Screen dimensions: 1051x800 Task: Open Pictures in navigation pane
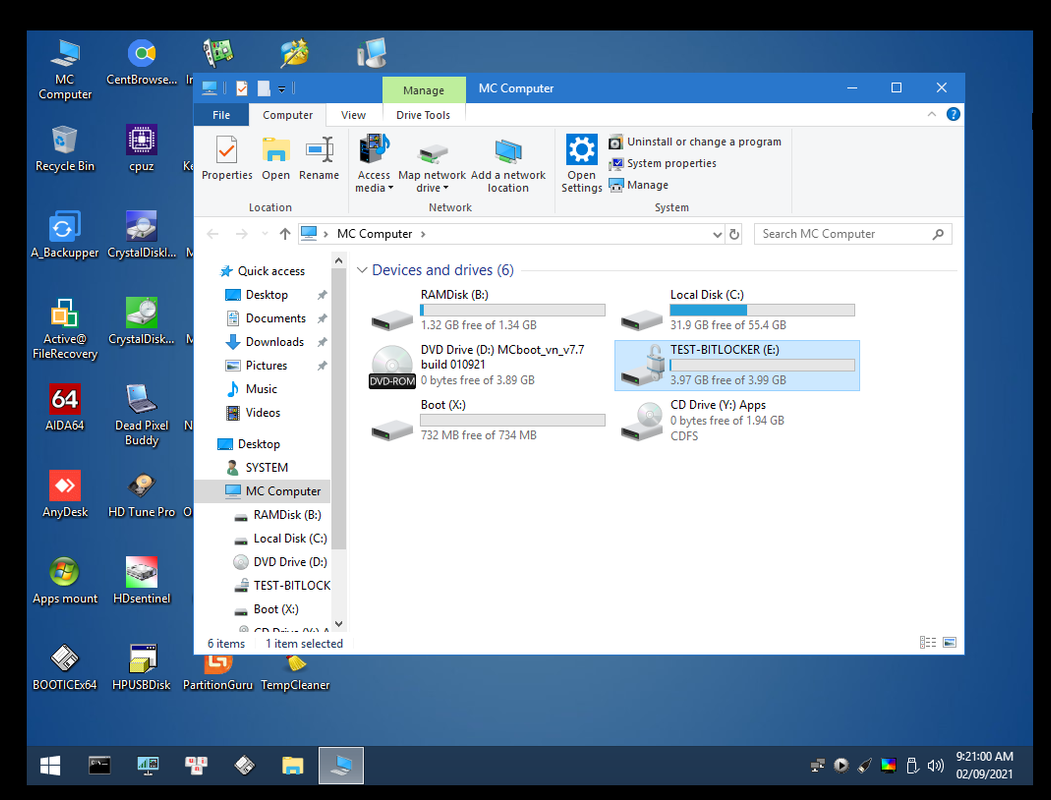pyautogui.click(x=266, y=365)
